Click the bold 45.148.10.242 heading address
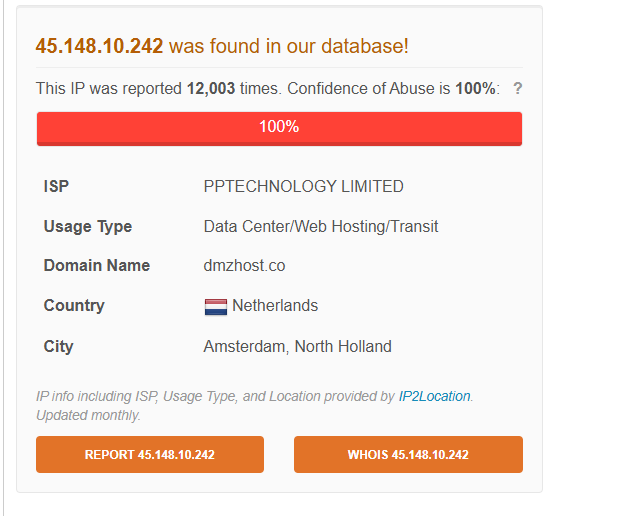The image size is (626, 516). tap(99, 46)
